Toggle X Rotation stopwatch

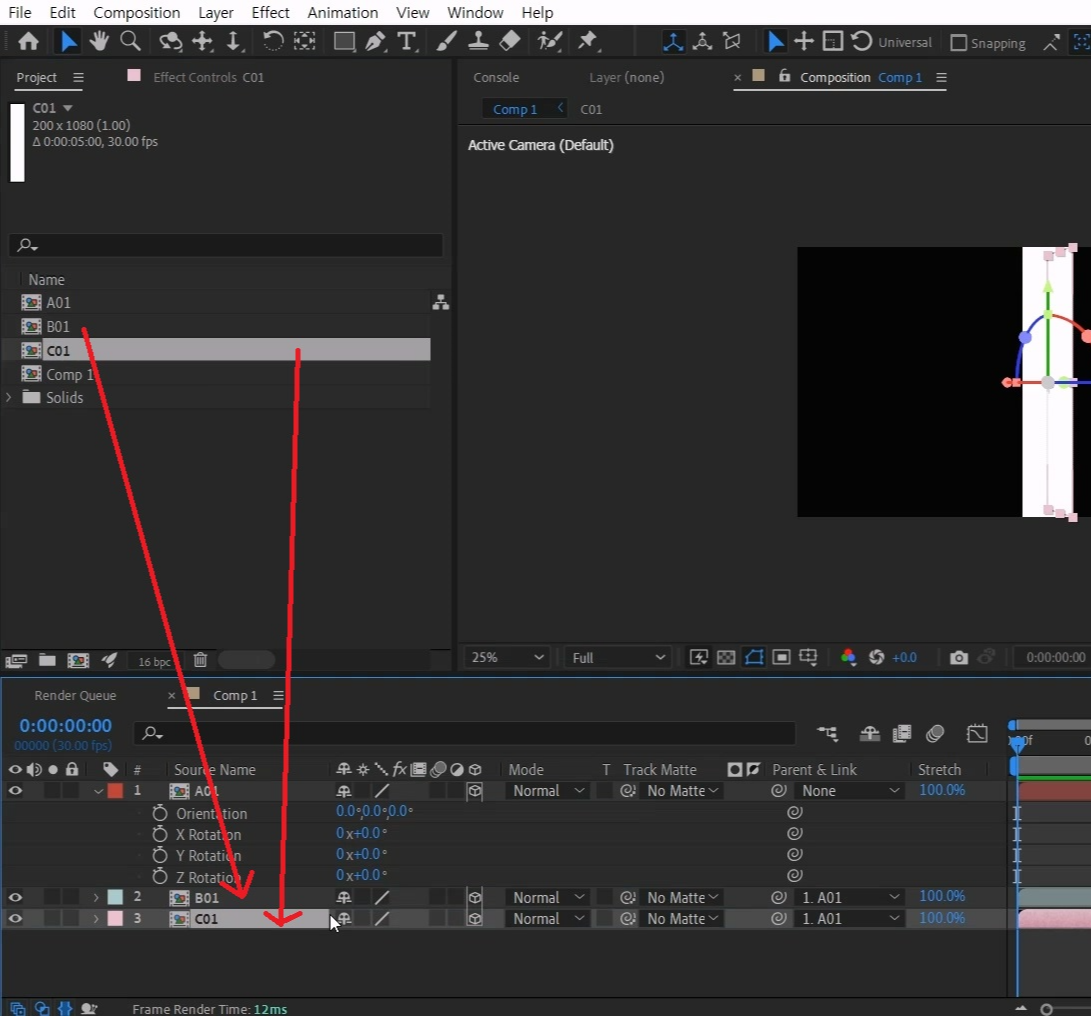click(160, 834)
